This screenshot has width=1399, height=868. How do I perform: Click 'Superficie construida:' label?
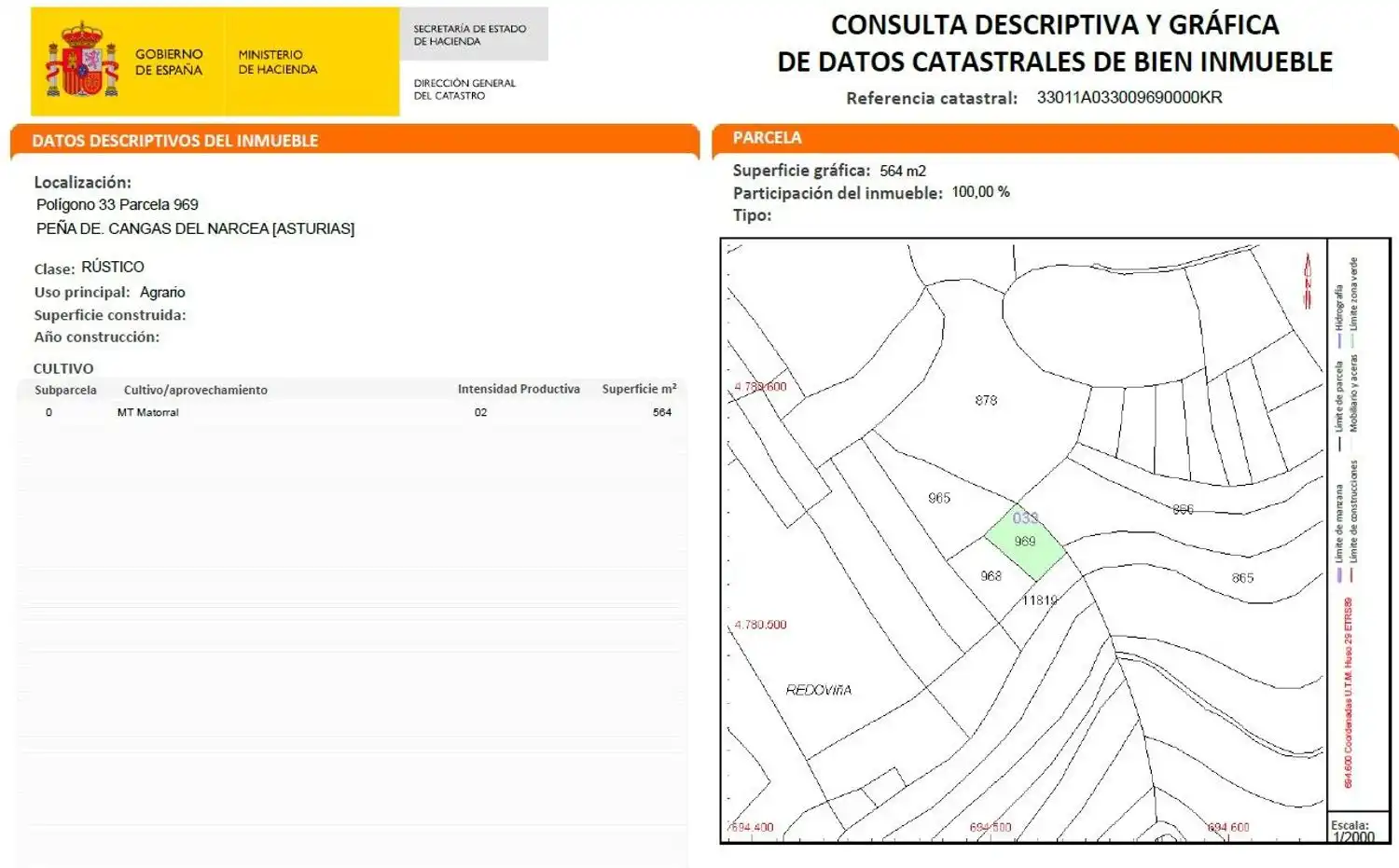coord(110,315)
